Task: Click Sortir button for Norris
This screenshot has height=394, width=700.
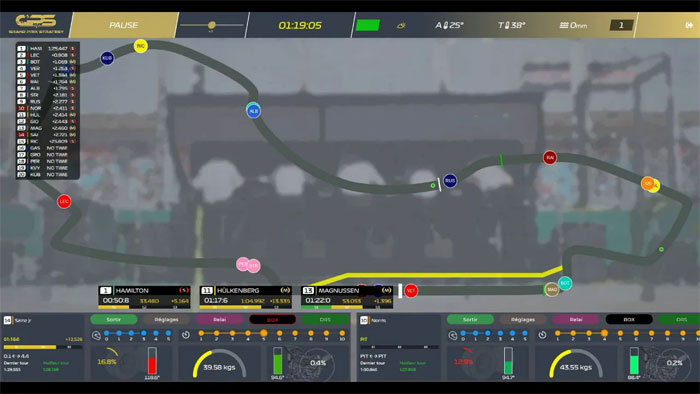Action: pyautogui.click(x=470, y=319)
